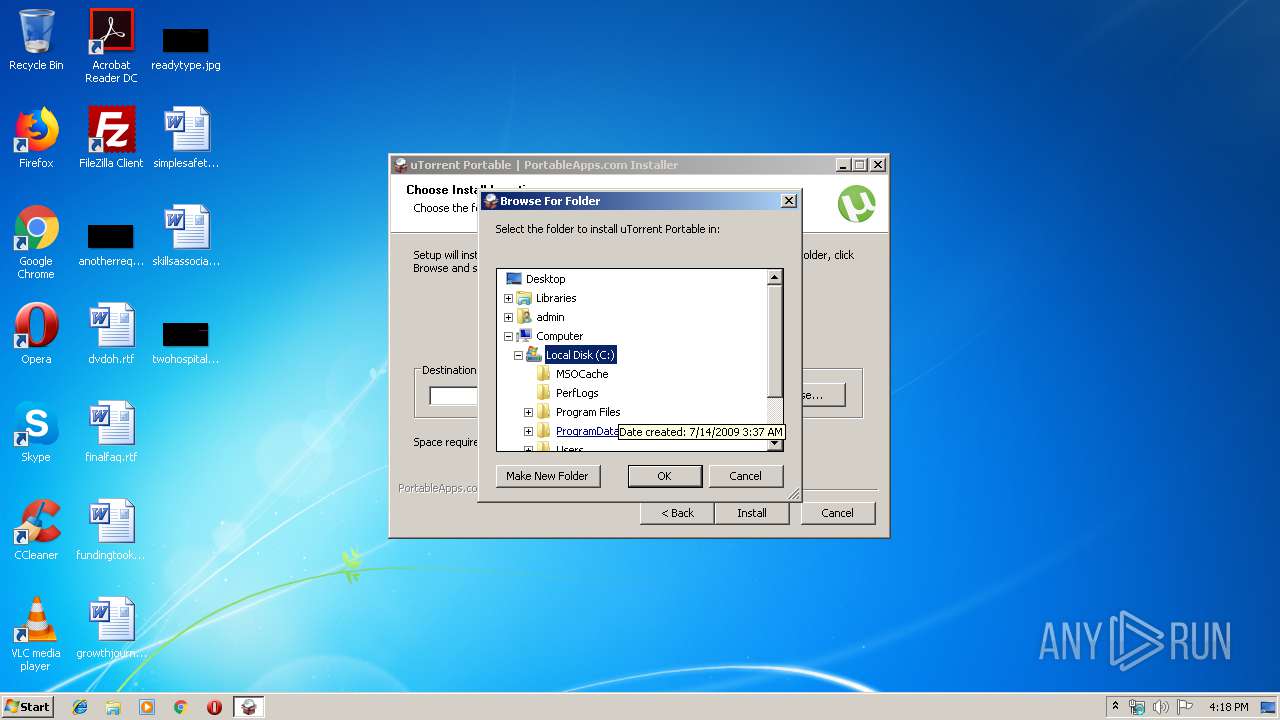Expand the Program Files folder node
This screenshot has height=720, width=1280.
coord(528,412)
